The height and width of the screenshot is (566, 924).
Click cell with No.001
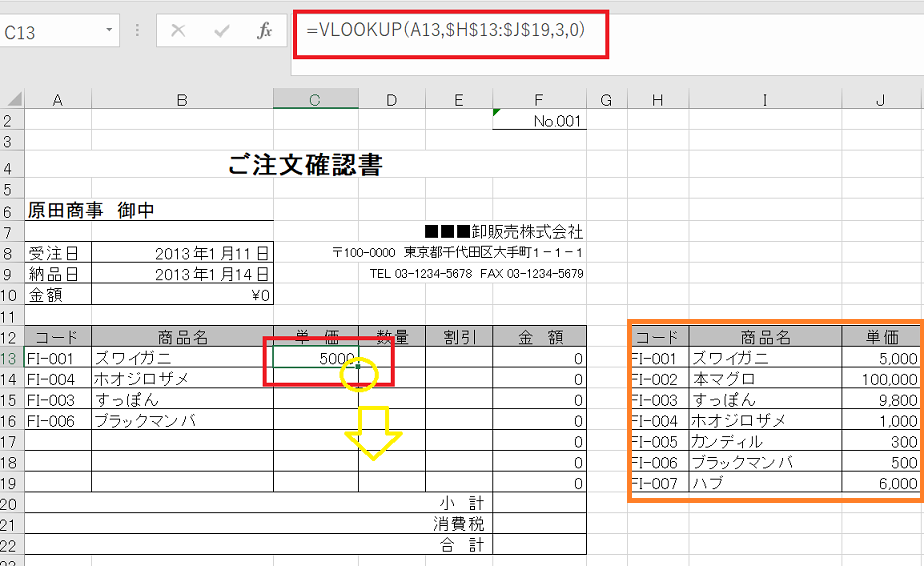point(539,120)
